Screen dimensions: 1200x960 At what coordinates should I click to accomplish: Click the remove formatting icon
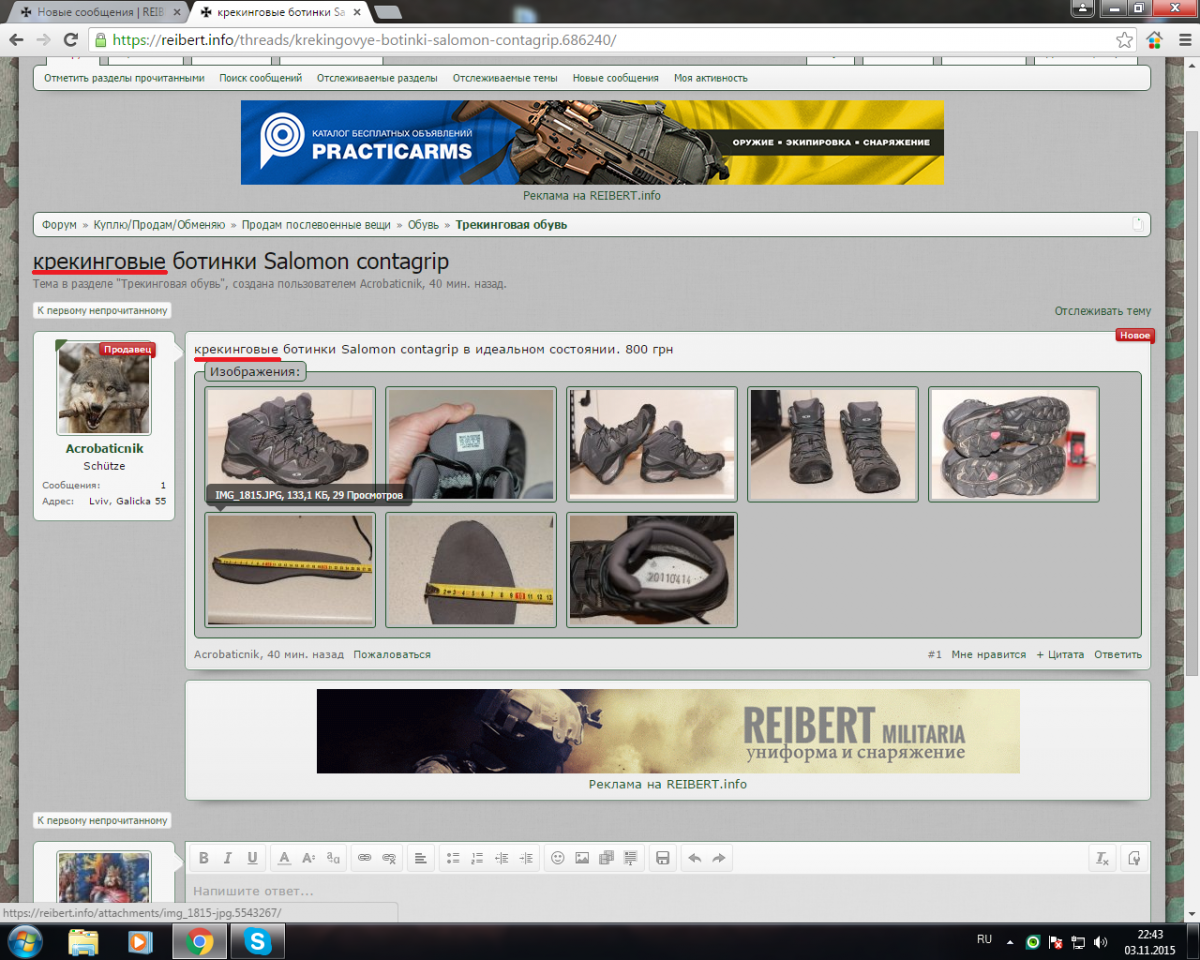tap(1102, 858)
